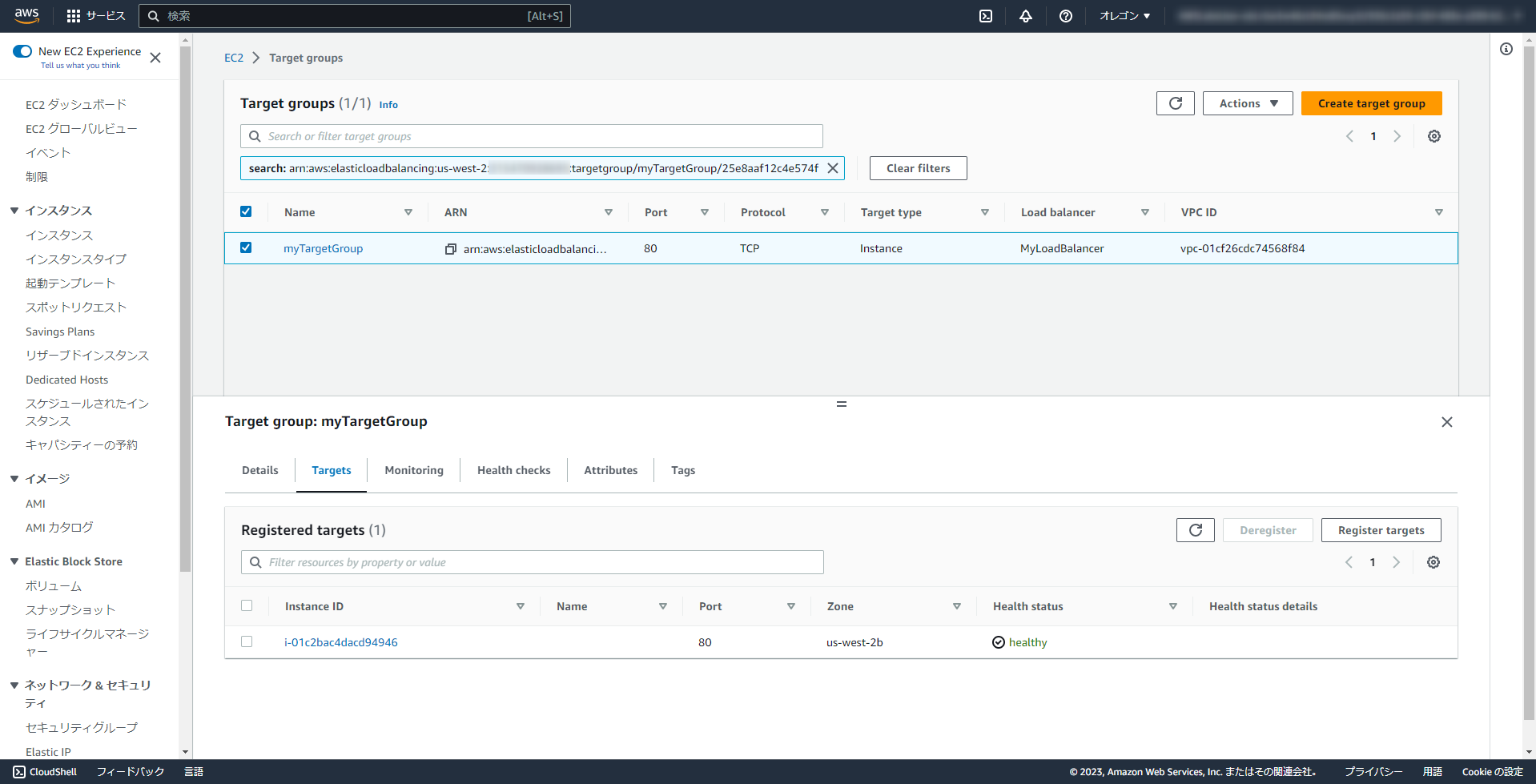Image resolution: width=1536 pixels, height=784 pixels.
Task: Open the Monitoring tab
Action: click(413, 470)
